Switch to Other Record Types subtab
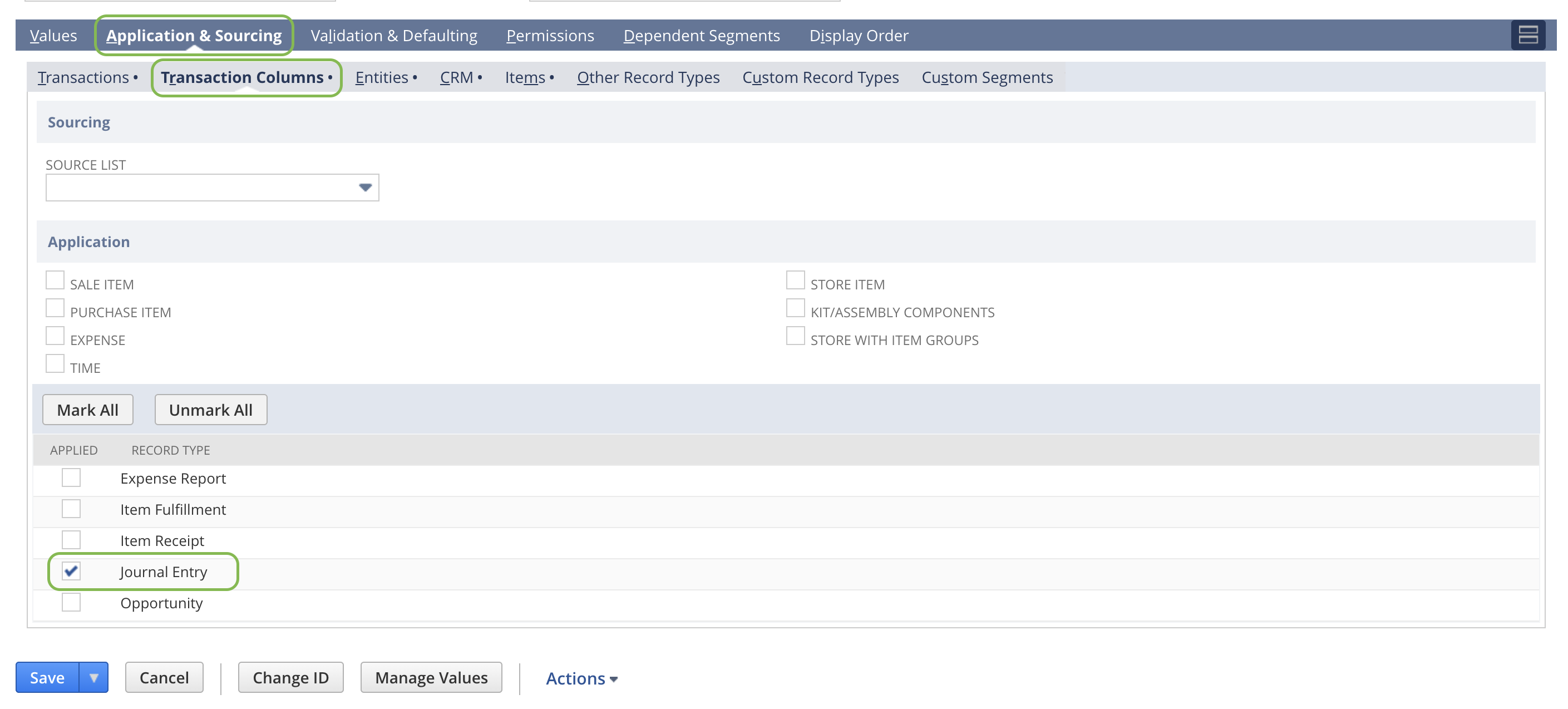This screenshot has height=709, width=1568. 648,77
